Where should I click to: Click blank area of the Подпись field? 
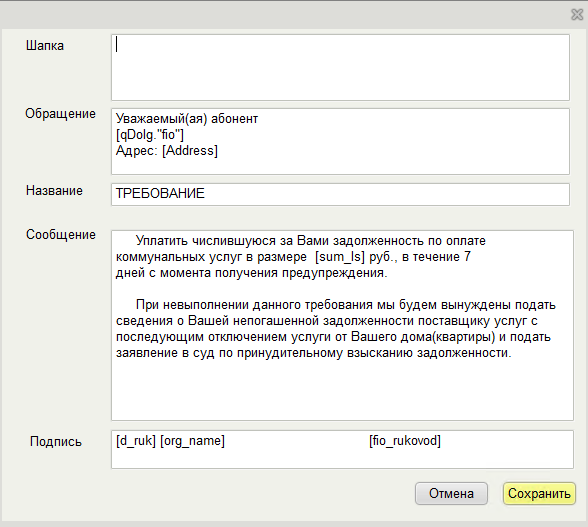click(342, 458)
